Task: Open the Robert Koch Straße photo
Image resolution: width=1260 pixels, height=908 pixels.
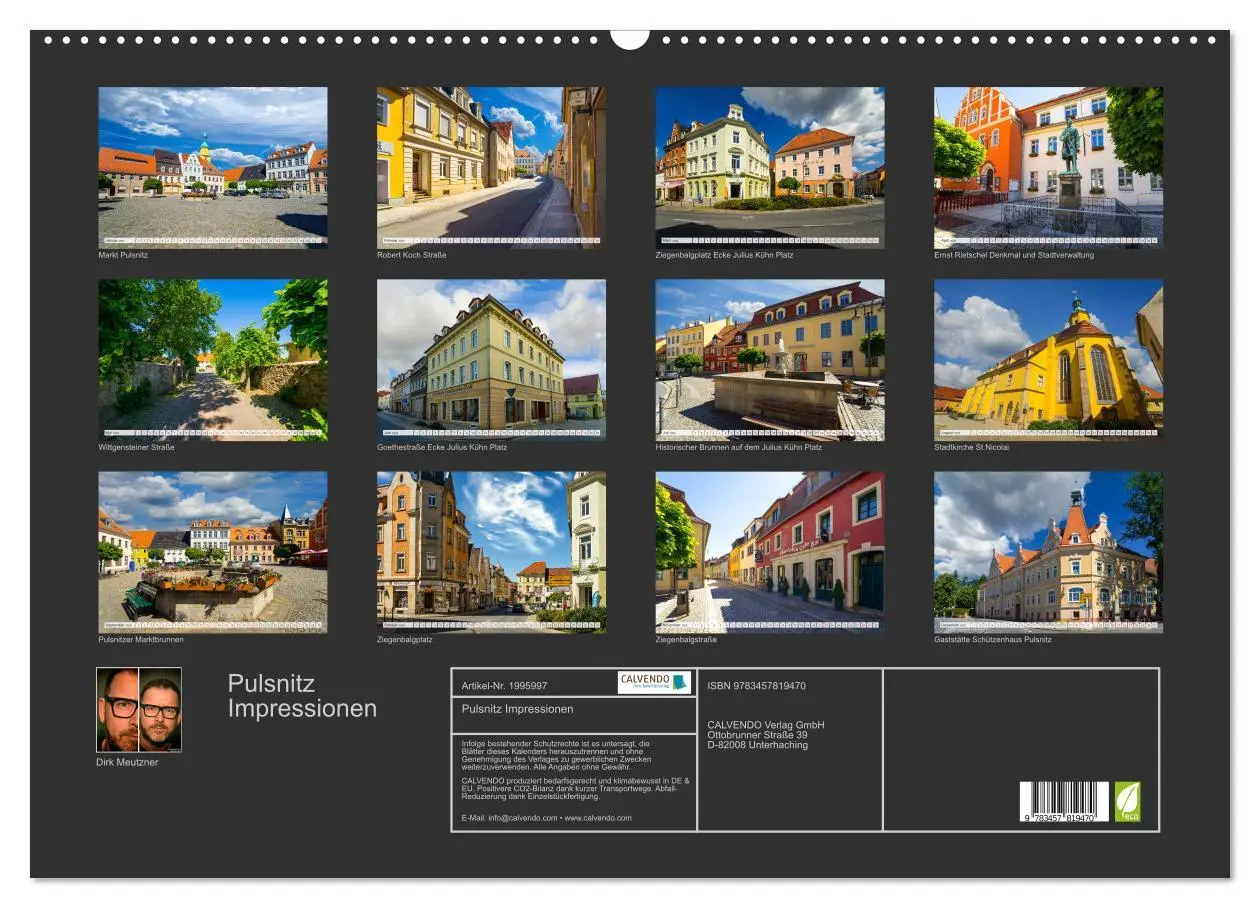Action: [491, 167]
